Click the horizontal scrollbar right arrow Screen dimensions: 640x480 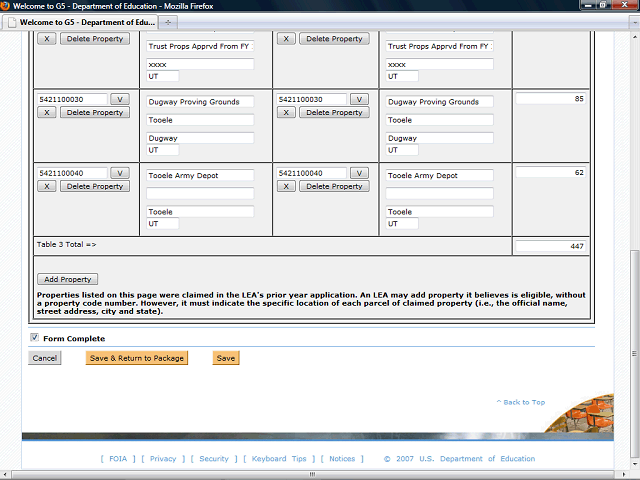[626, 474]
